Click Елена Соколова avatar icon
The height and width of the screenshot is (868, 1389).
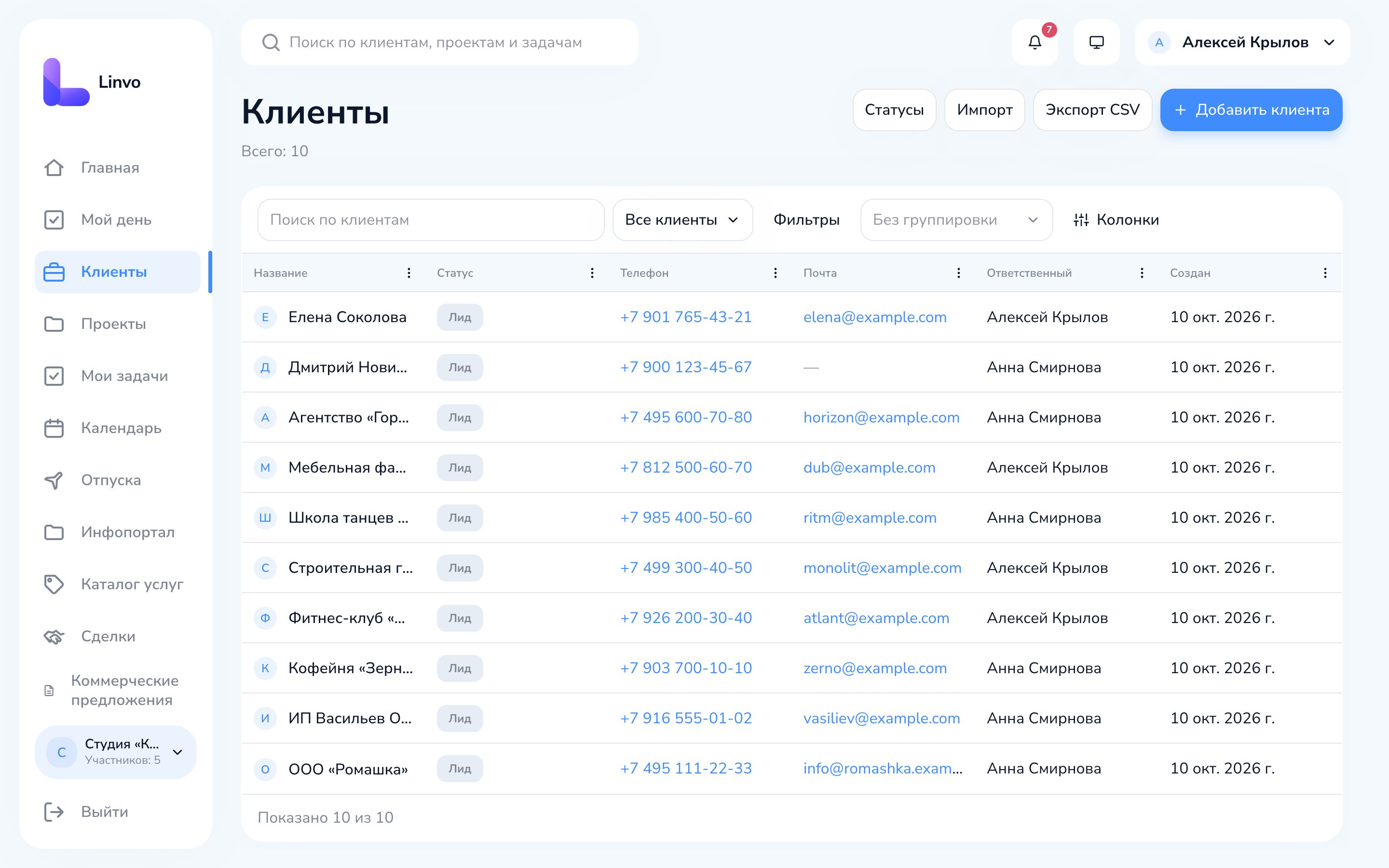[265, 317]
